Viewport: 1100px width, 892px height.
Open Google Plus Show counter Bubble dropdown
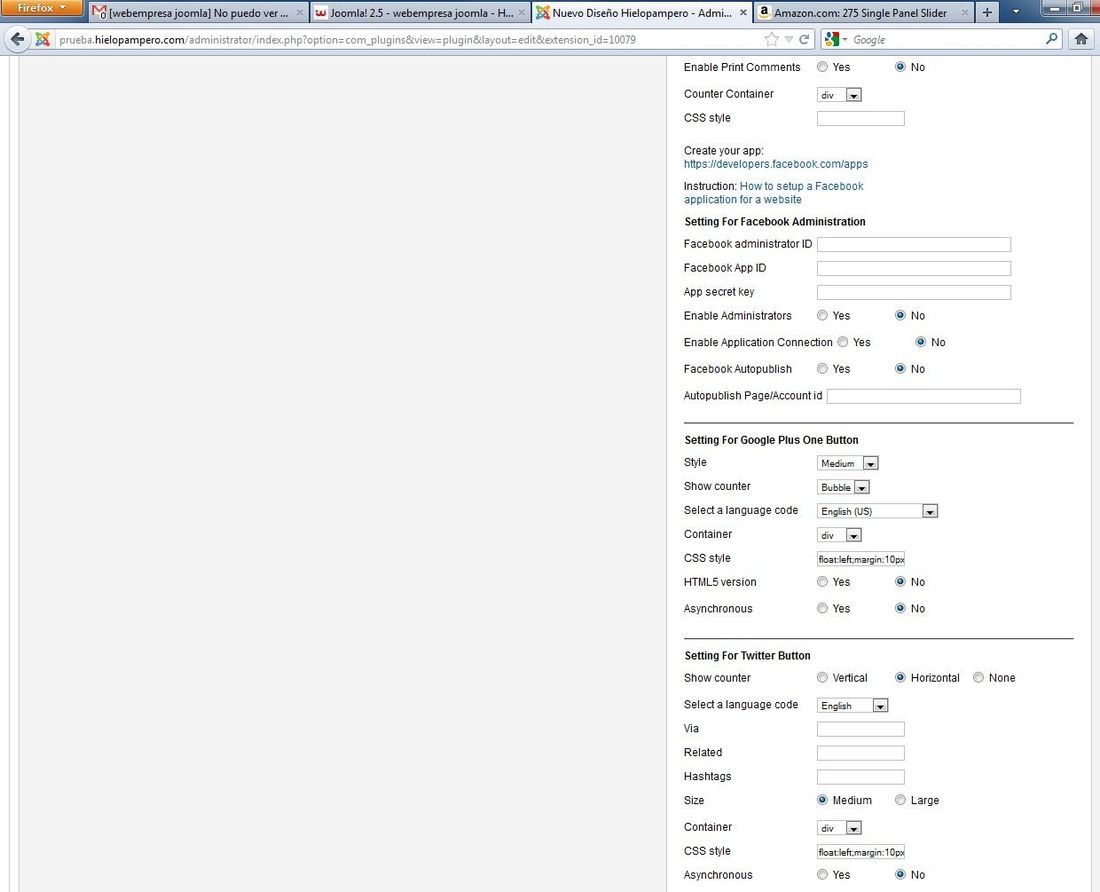pos(843,487)
